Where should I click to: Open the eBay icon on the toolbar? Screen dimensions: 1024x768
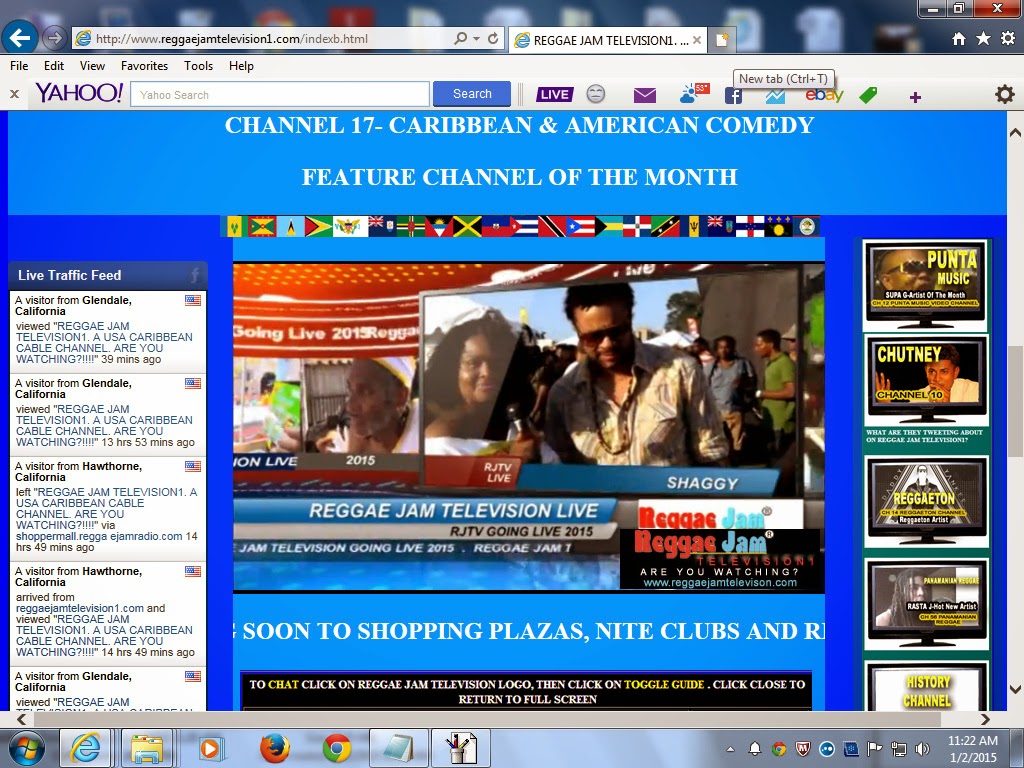[826, 95]
